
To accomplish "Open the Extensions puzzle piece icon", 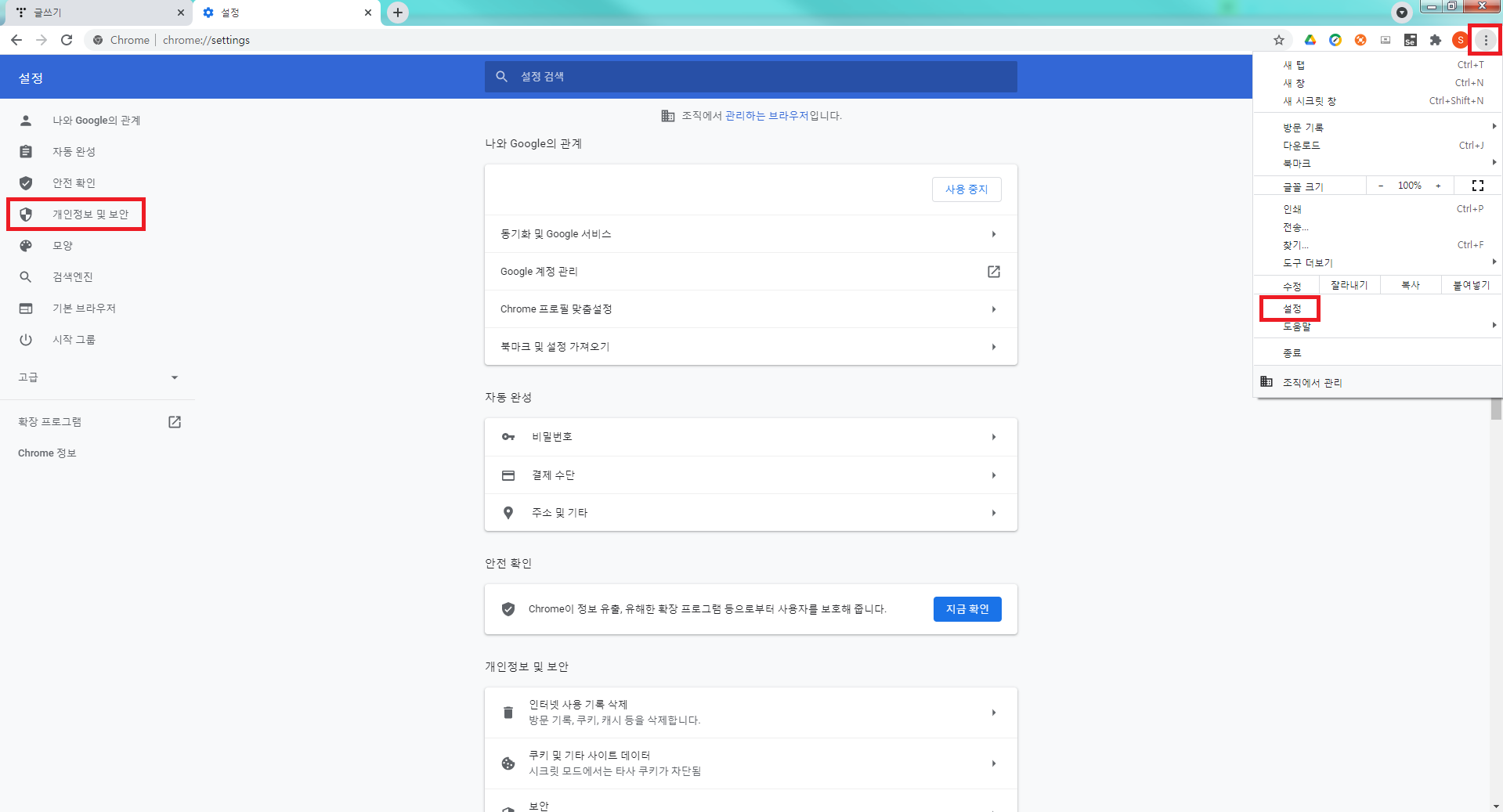I will (x=1436, y=40).
